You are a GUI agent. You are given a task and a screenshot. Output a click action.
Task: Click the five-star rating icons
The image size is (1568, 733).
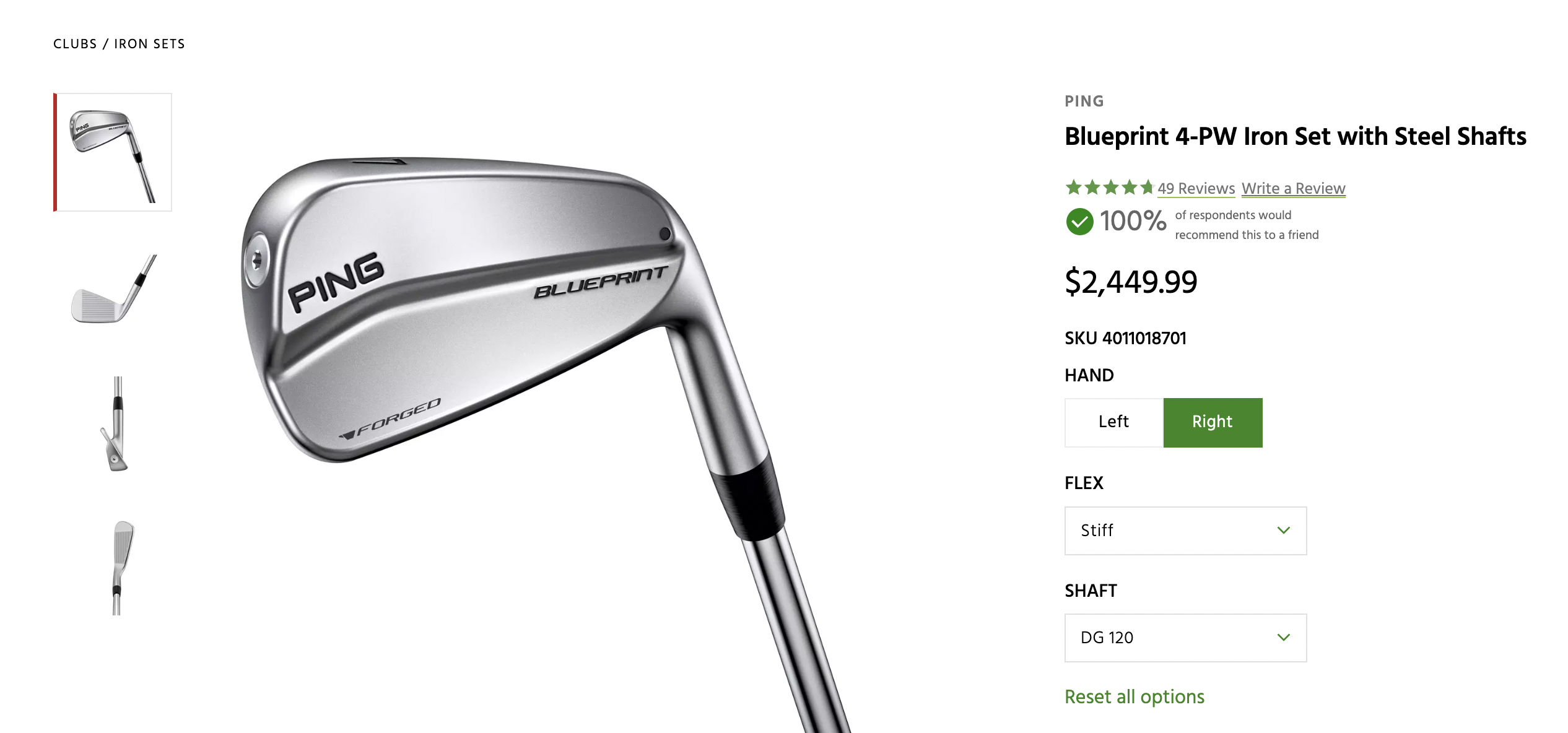pos(1109,187)
